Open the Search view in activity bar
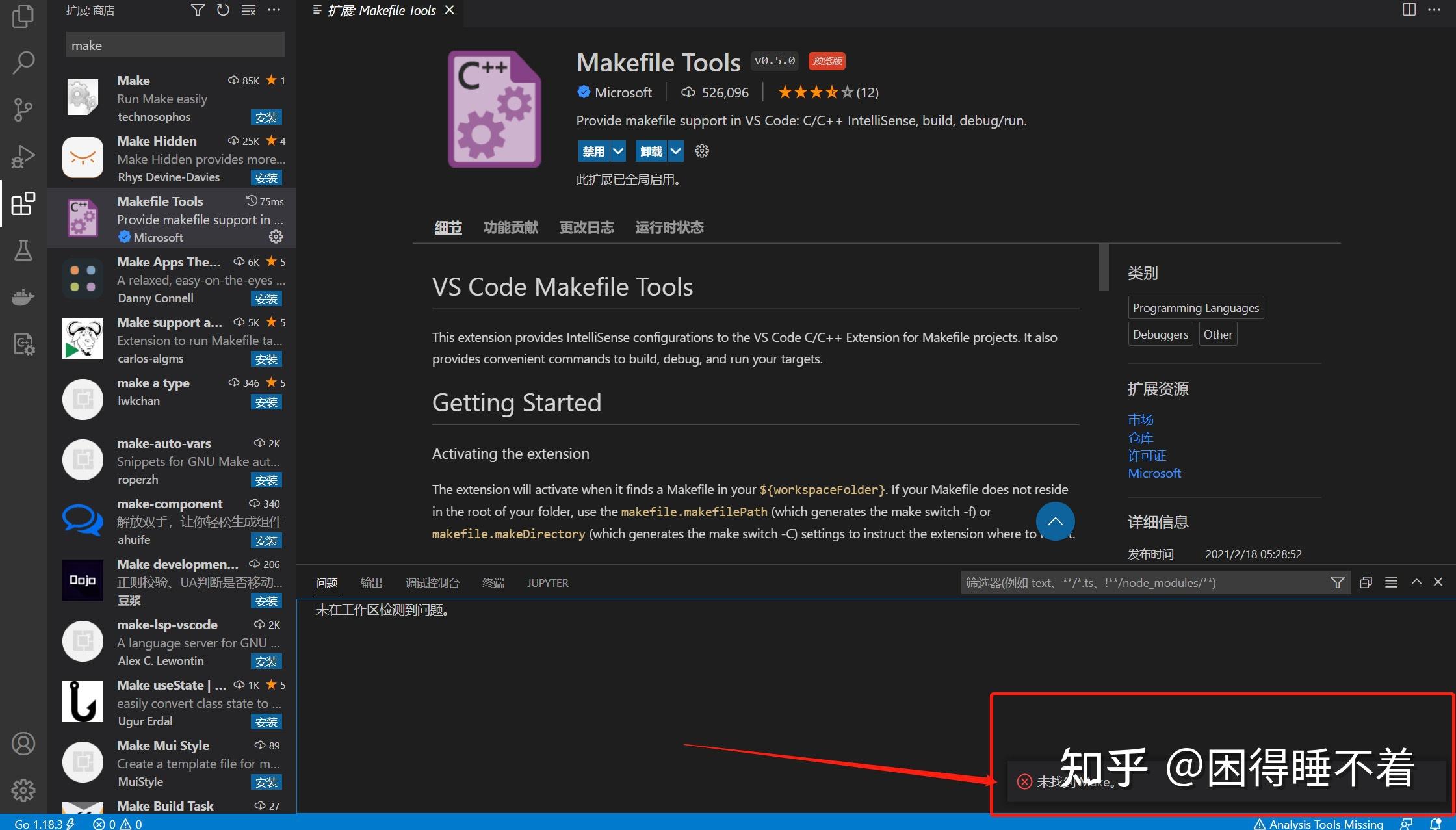The height and width of the screenshot is (830, 1456). tap(23, 62)
